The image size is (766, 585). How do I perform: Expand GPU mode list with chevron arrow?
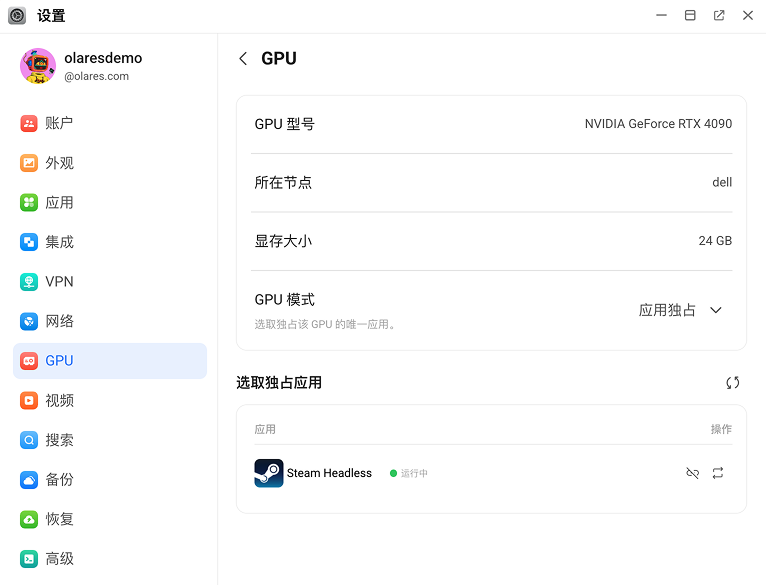pos(716,310)
